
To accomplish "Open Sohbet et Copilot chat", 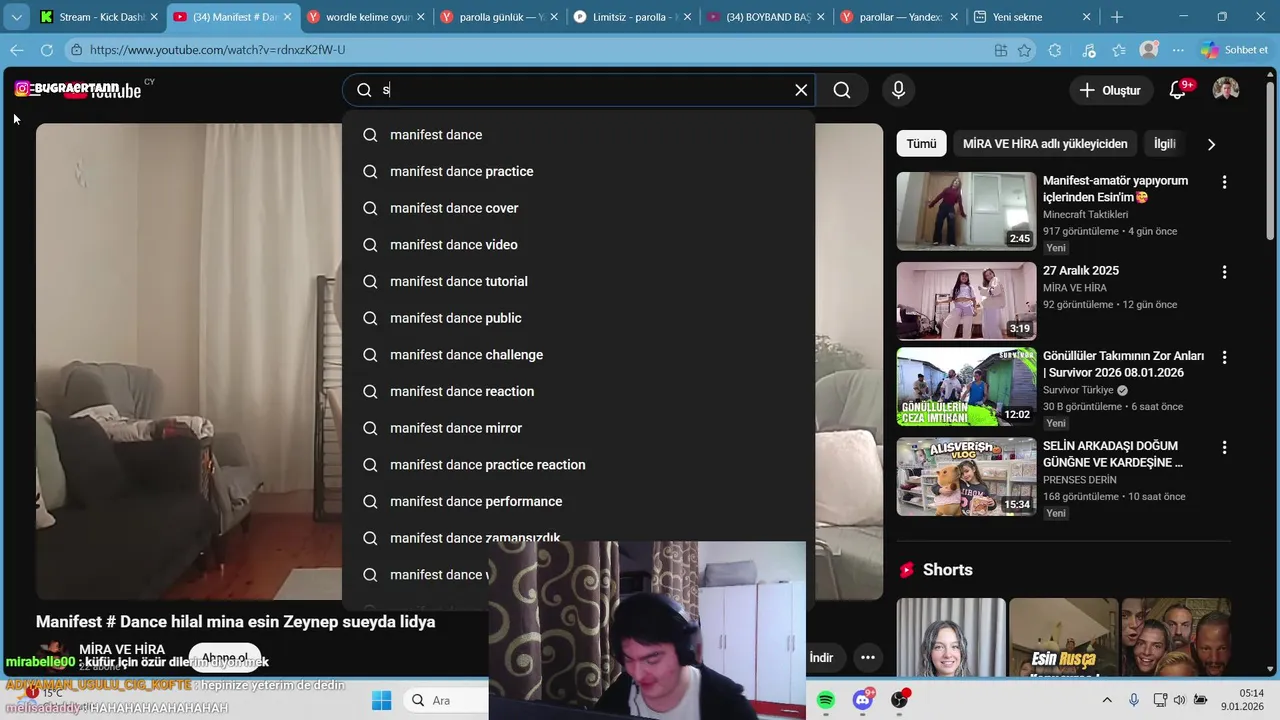I will pyautogui.click(x=1235, y=50).
